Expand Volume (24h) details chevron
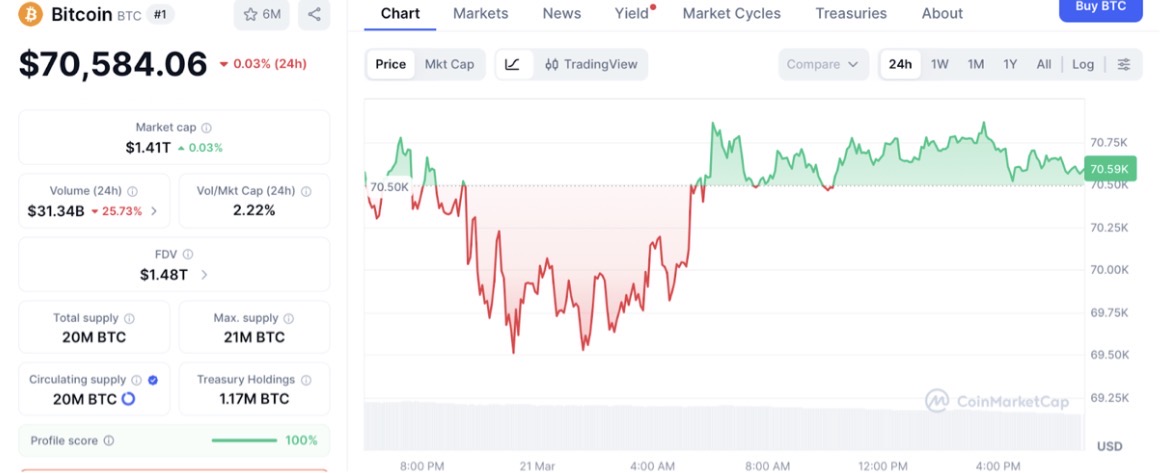1162x473 pixels. click(154, 211)
